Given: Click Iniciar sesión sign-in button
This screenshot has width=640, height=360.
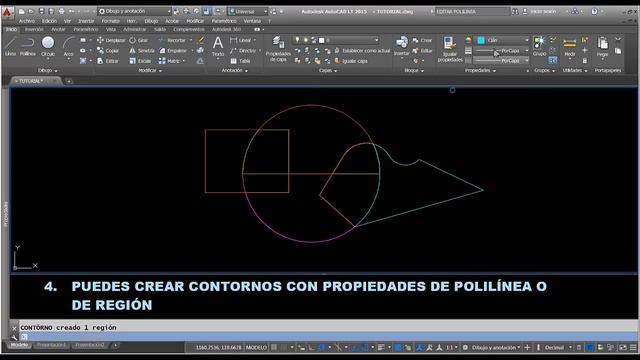Looking at the screenshot, I should (x=539, y=11).
